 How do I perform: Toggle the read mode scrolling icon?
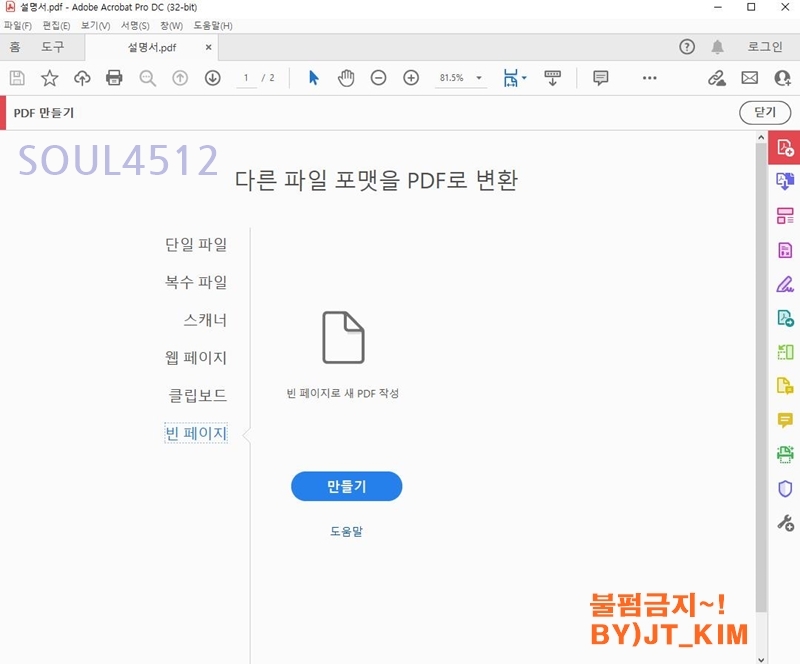553,78
